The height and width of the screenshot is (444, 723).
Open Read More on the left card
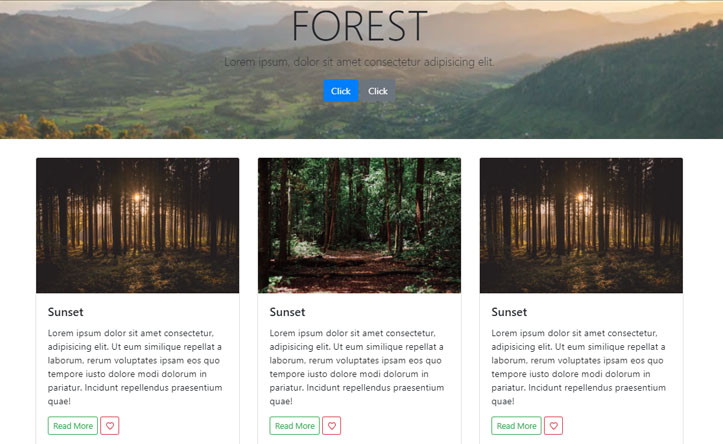pos(73,426)
